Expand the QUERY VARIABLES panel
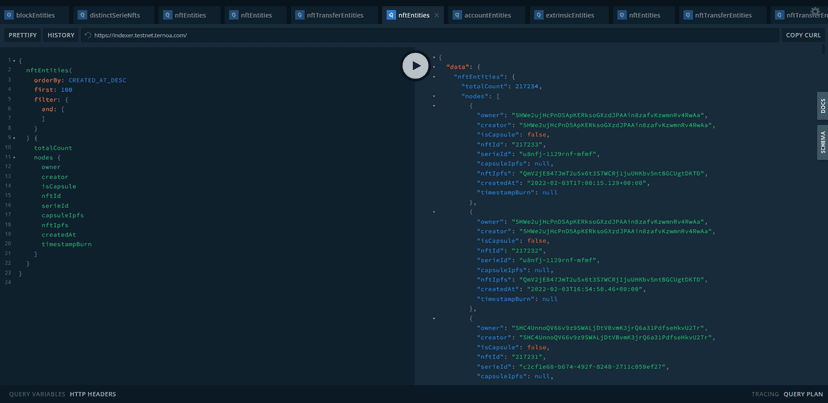The image size is (828, 403). (x=36, y=394)
